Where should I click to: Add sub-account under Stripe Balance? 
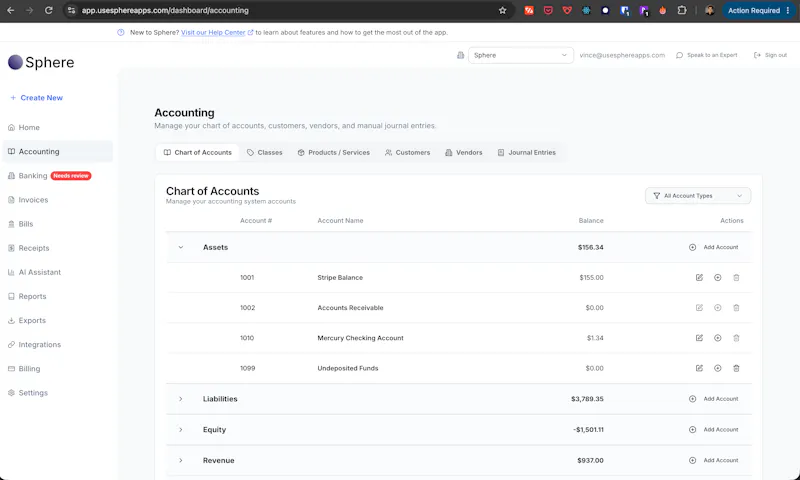coord(717,277)
